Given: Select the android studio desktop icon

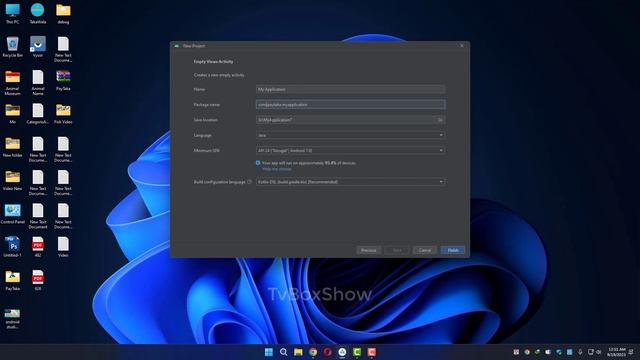Looking at the screenshot, I should (12, 319).
